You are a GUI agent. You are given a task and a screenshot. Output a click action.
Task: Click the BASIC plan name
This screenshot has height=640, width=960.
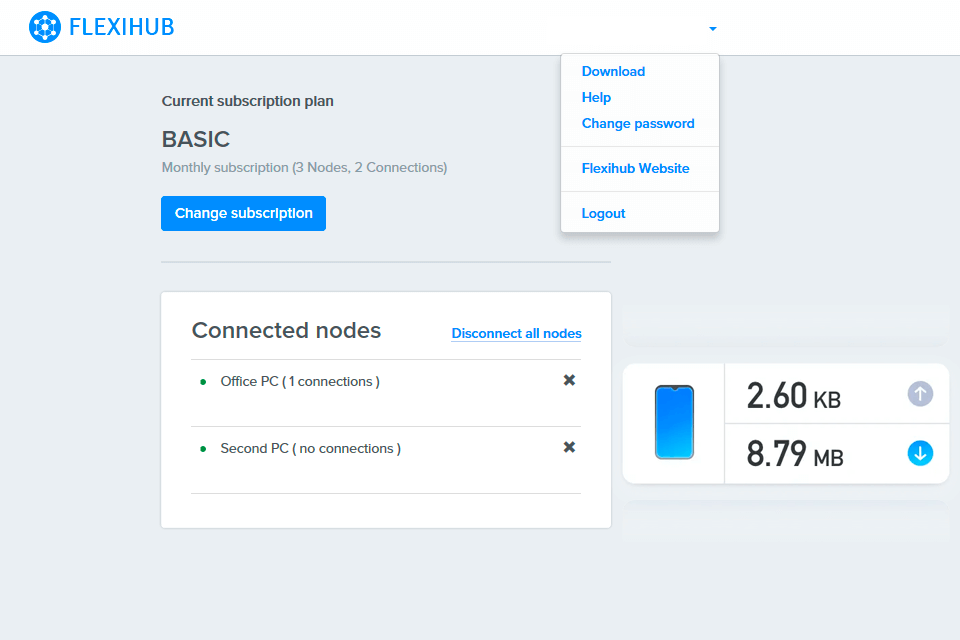[196, 139]
